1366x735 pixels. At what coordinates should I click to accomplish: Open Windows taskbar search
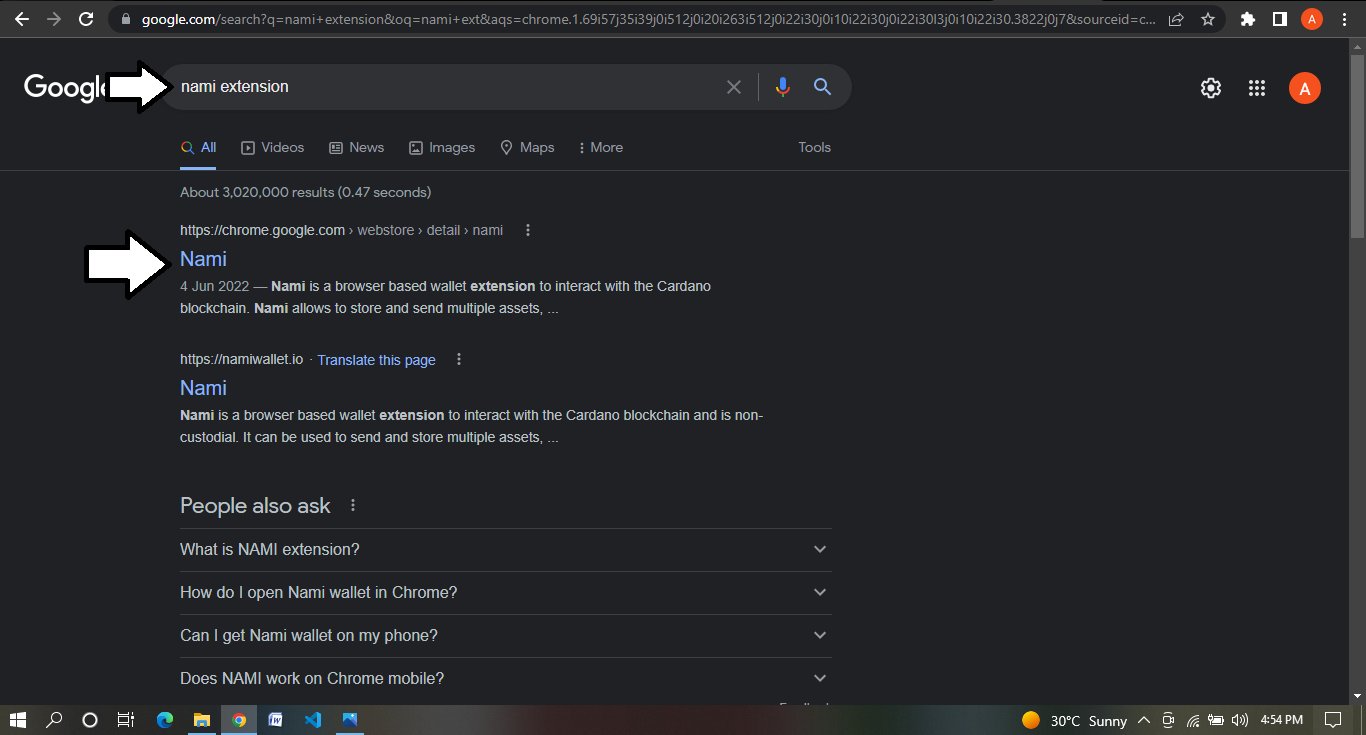point(54,719)
